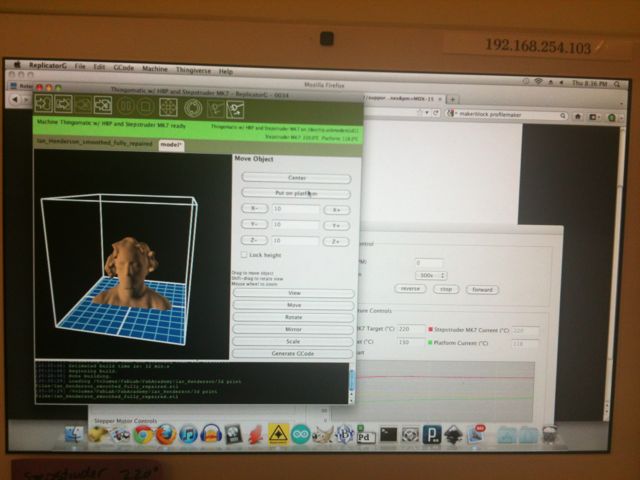The image size is (640, 480).
Task: Click the Firefox back arrow button
Action: [x=15, y=99]
